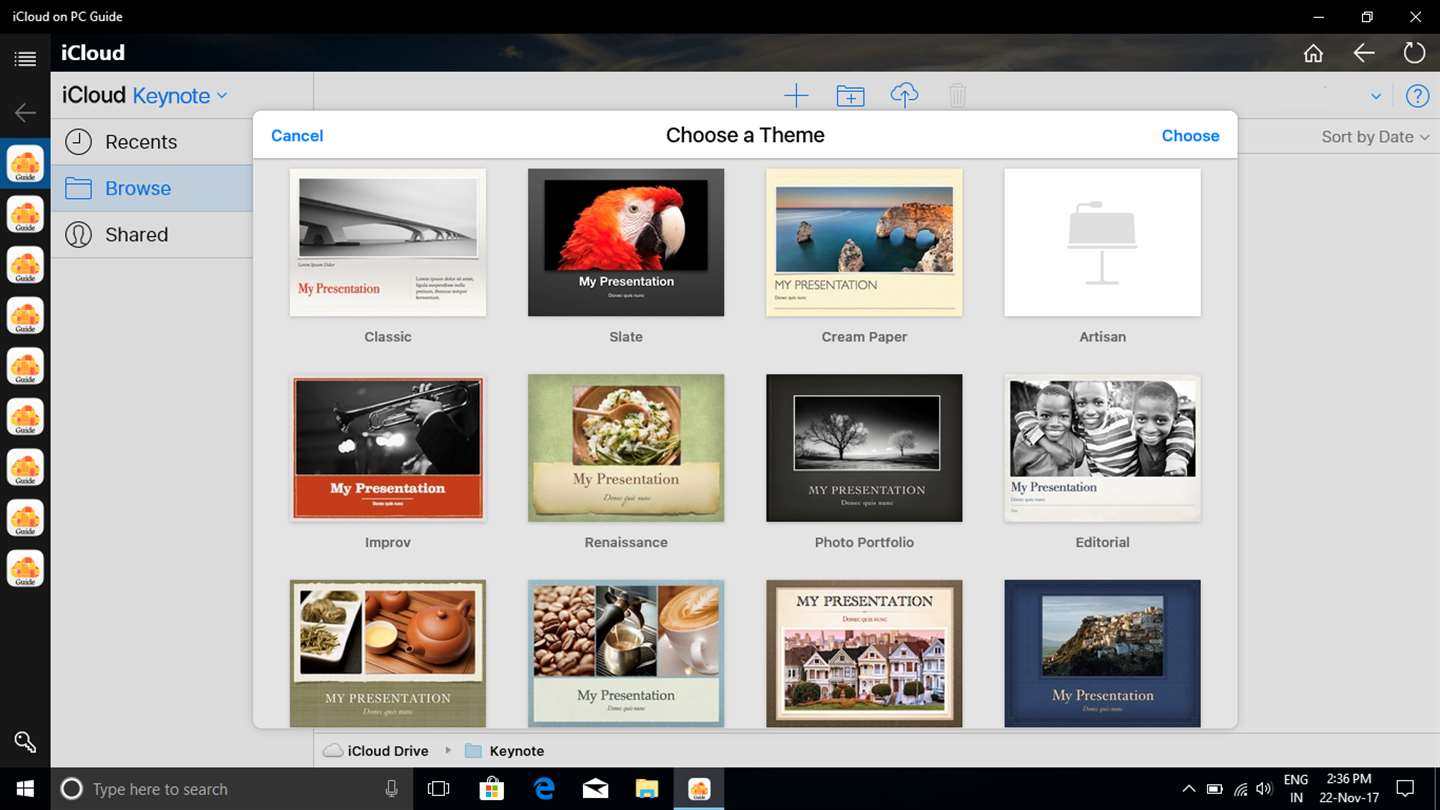The height and width of the screenshot is (810, 1440).
Task: Open network settings from the tray icon
Action: pos(1240,789)
